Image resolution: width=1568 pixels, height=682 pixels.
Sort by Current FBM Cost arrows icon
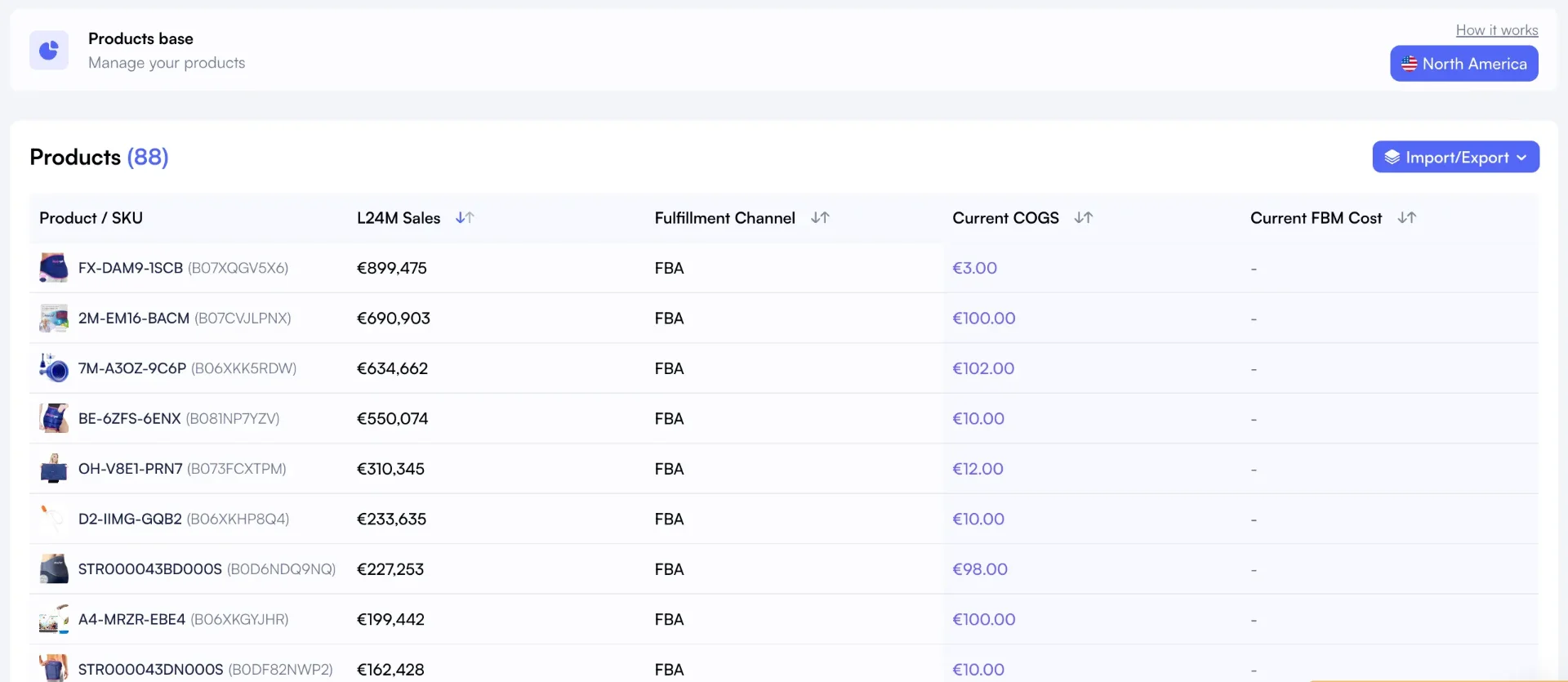point(1406,218)
